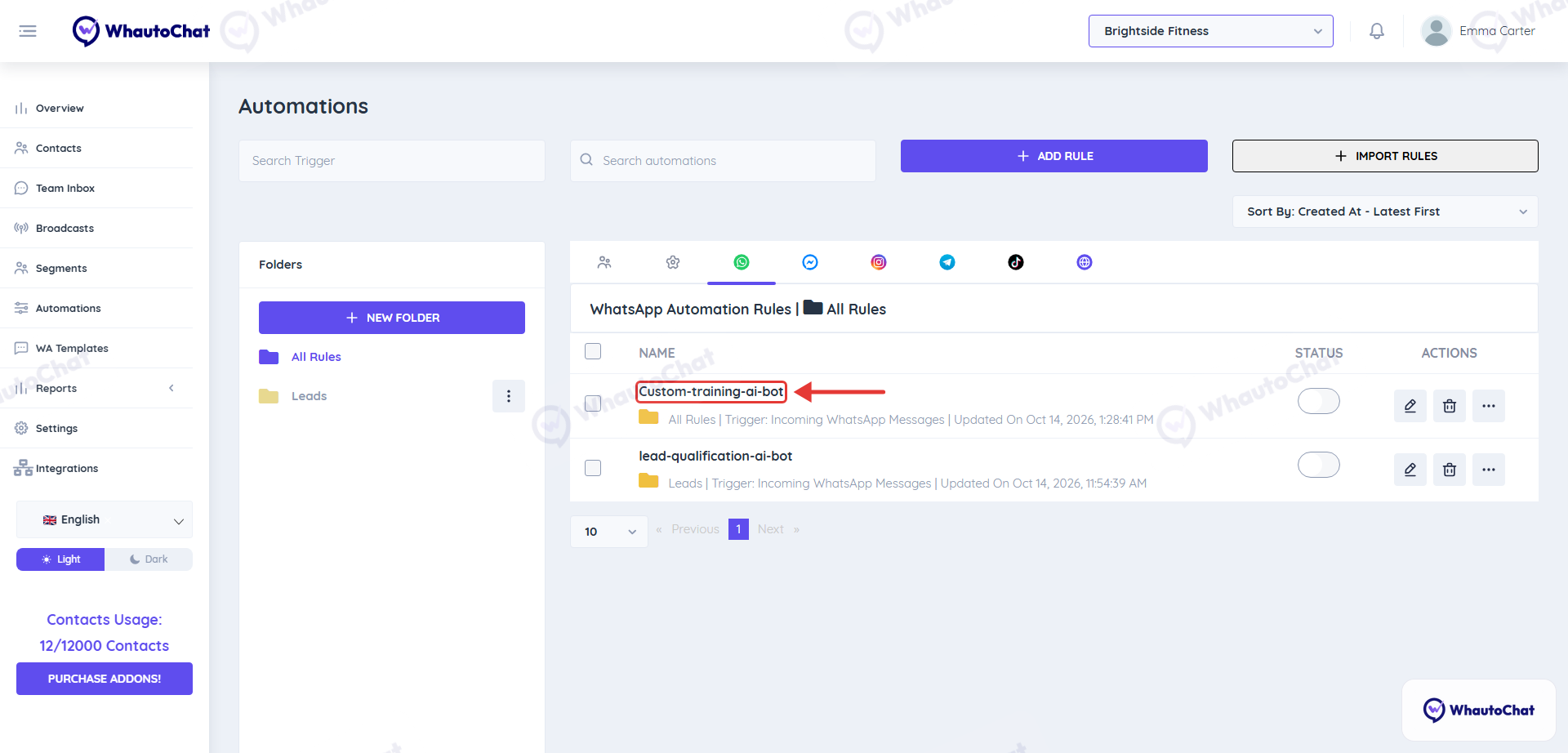Create a folder with NEW FOLDER
Image resolution: width=1568 pixels, height=753 pixels.
[x=392, y=318]
